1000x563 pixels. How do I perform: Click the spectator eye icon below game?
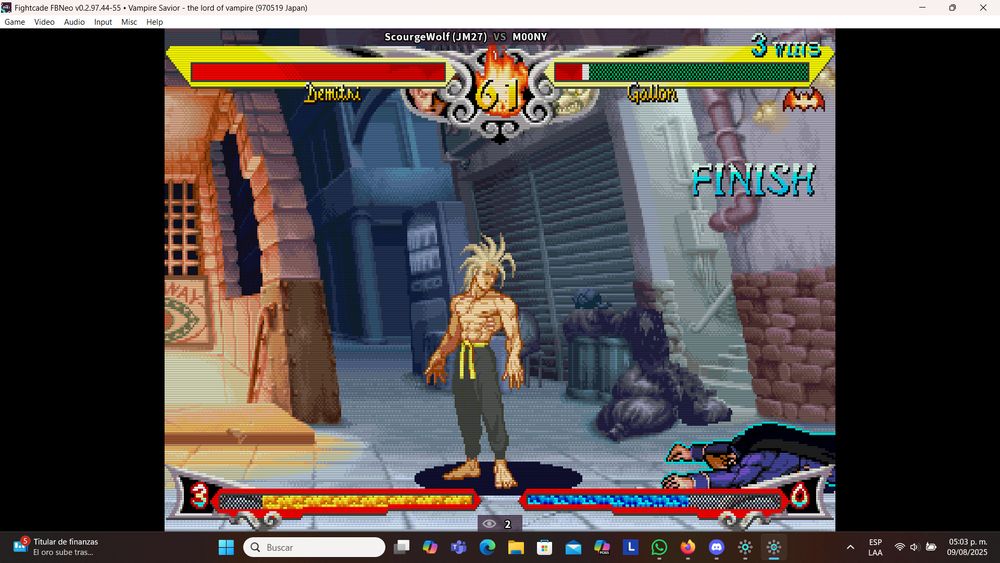pos(489,524)
